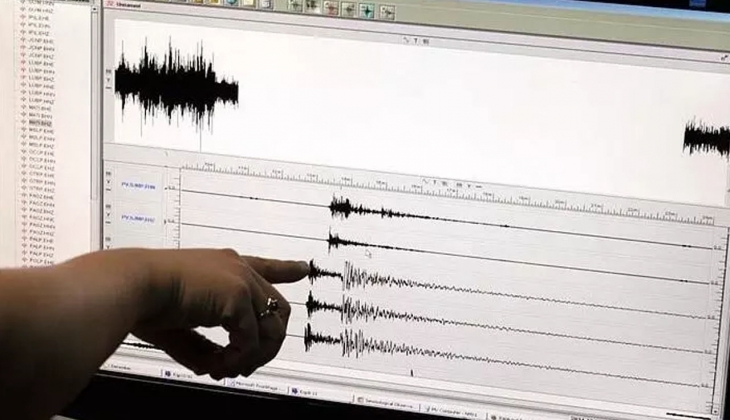The height and width of the screenshot is (420, 730).
Task: Open Microsoft FrontPage from the taskbar
Action: (257, 386)
